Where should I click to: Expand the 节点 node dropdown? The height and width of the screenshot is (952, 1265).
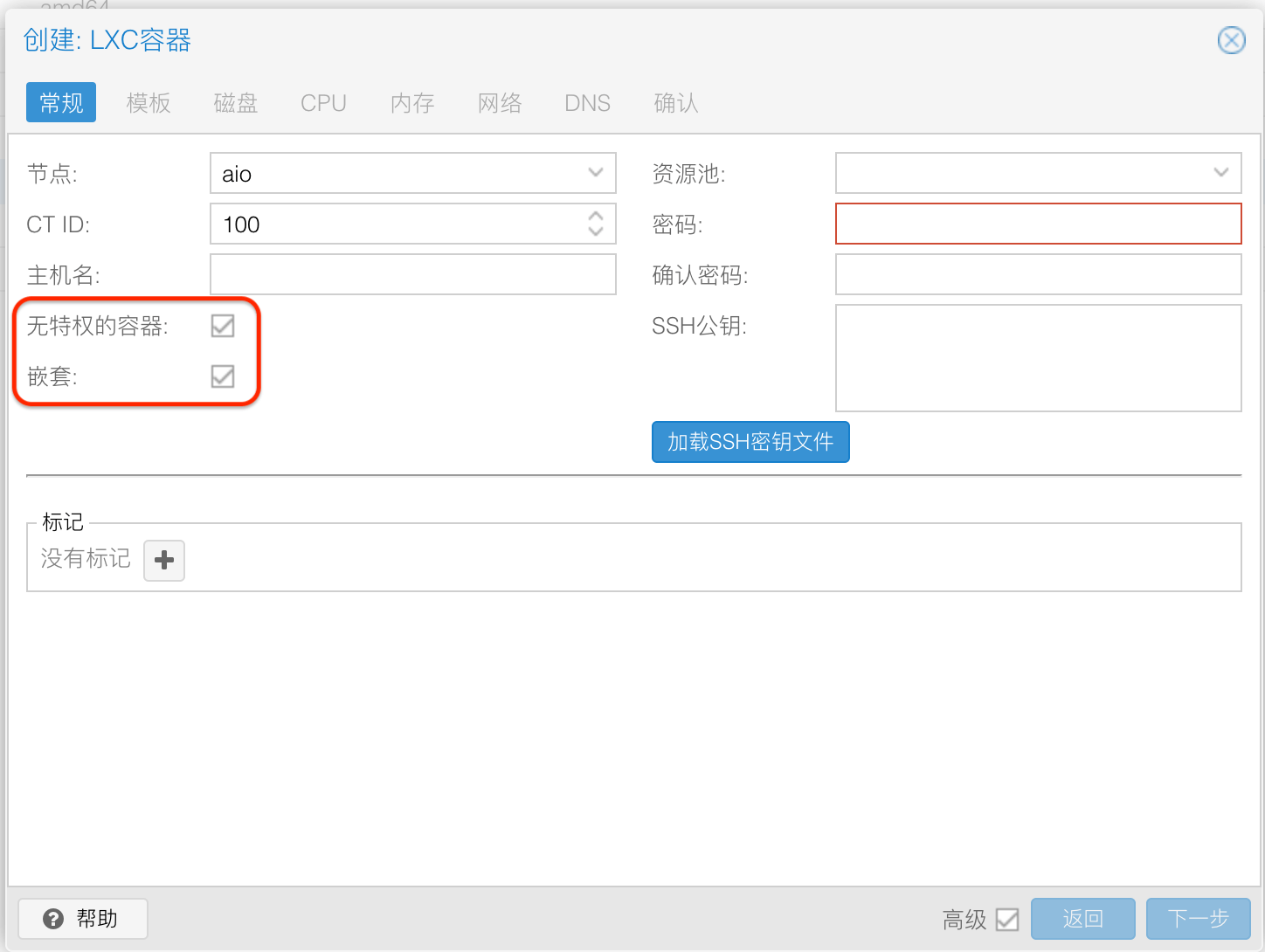pos(596,173)
